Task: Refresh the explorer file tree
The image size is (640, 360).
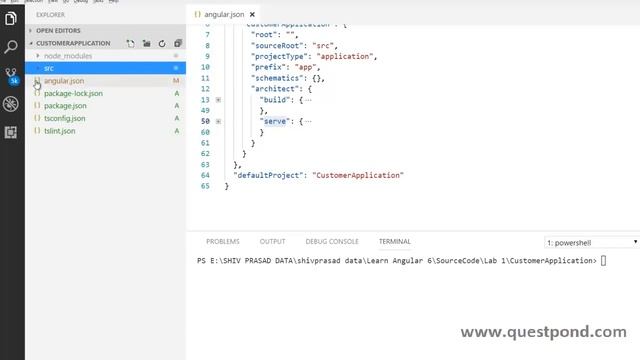Action: tap(162, 43)
